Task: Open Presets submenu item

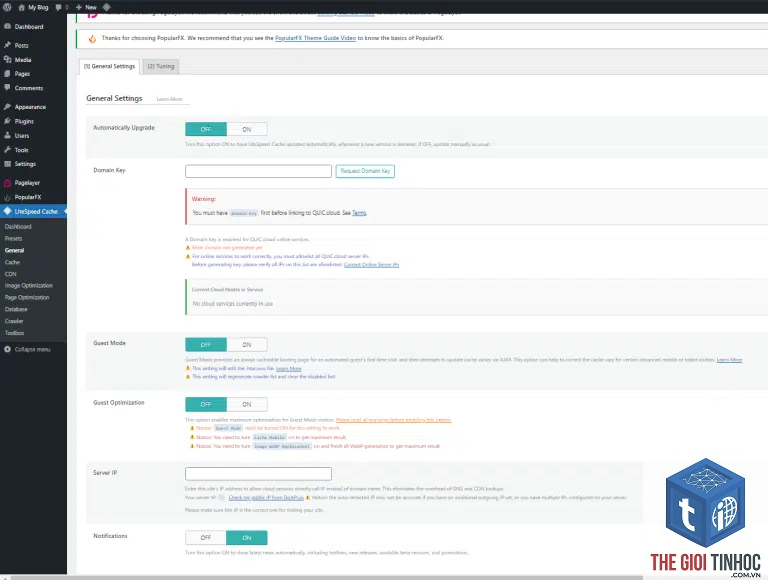Action: (x=14, y=239)
